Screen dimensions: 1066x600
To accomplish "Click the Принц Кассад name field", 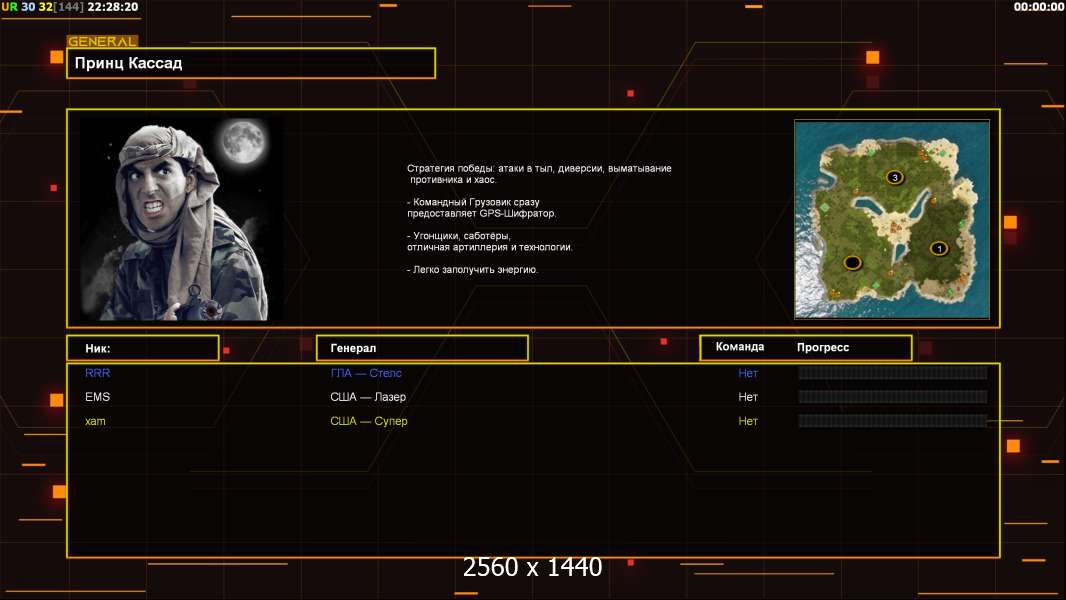I will coord(250,63).
